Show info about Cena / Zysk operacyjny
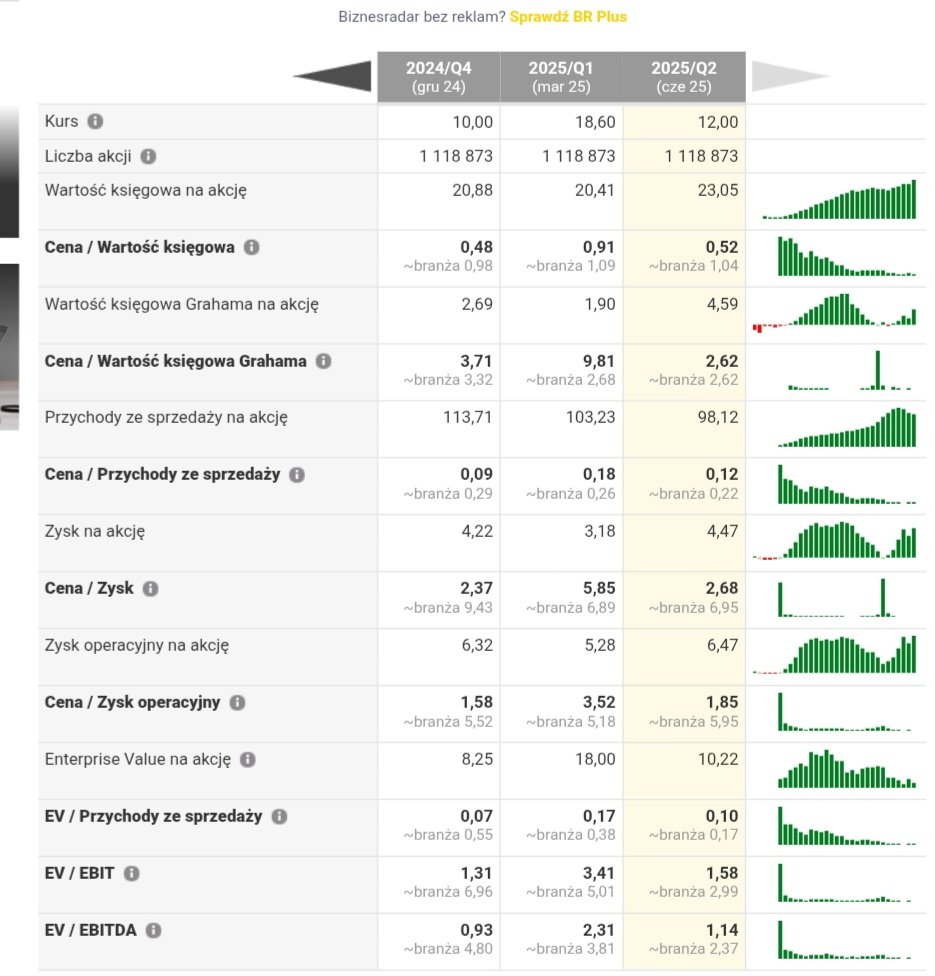 (237, 703)
